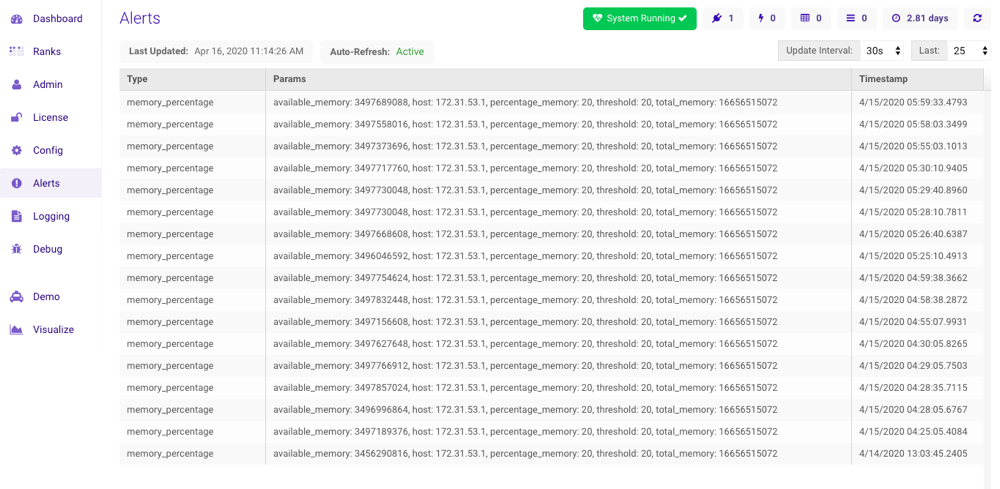Click params with available_memory 3497689088
The image size is (1000, 489).
[526, 102]
